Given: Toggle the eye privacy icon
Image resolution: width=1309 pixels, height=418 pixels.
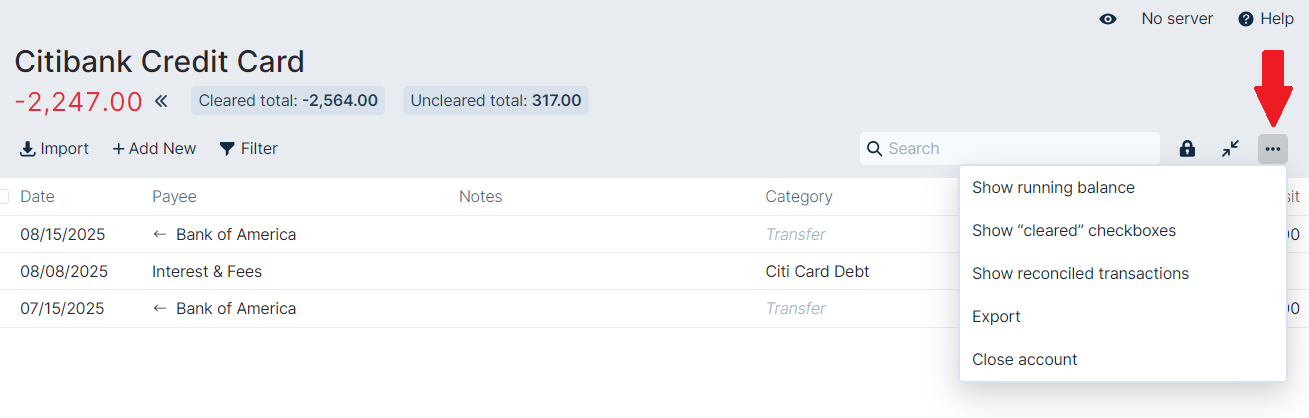Looking at the screenshot, I should pos(1108,19).
